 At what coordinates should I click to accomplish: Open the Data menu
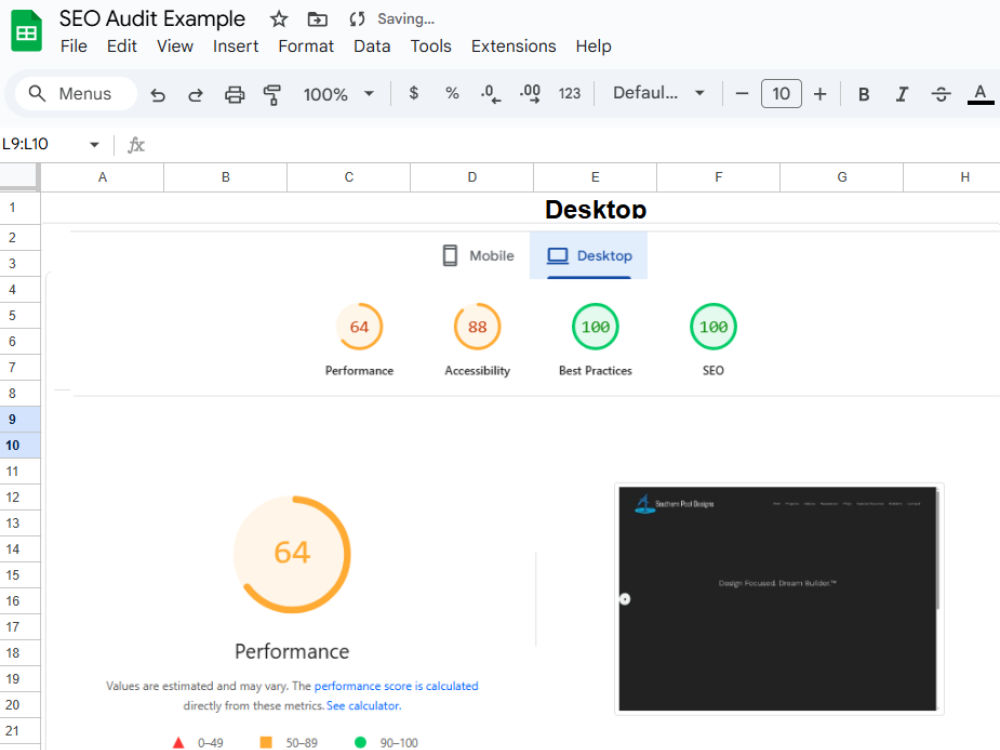372,46
